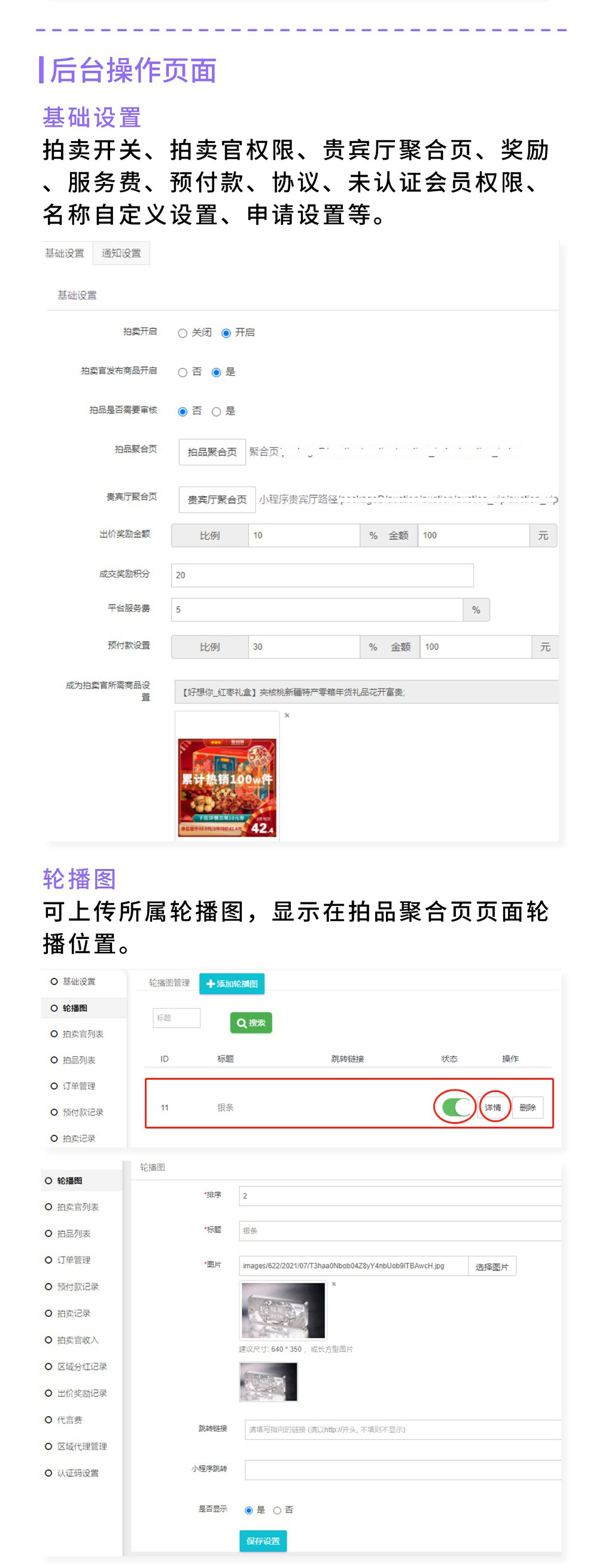Remove the red gift box product image
599x1568 pixels.
[x=287, y=715]
